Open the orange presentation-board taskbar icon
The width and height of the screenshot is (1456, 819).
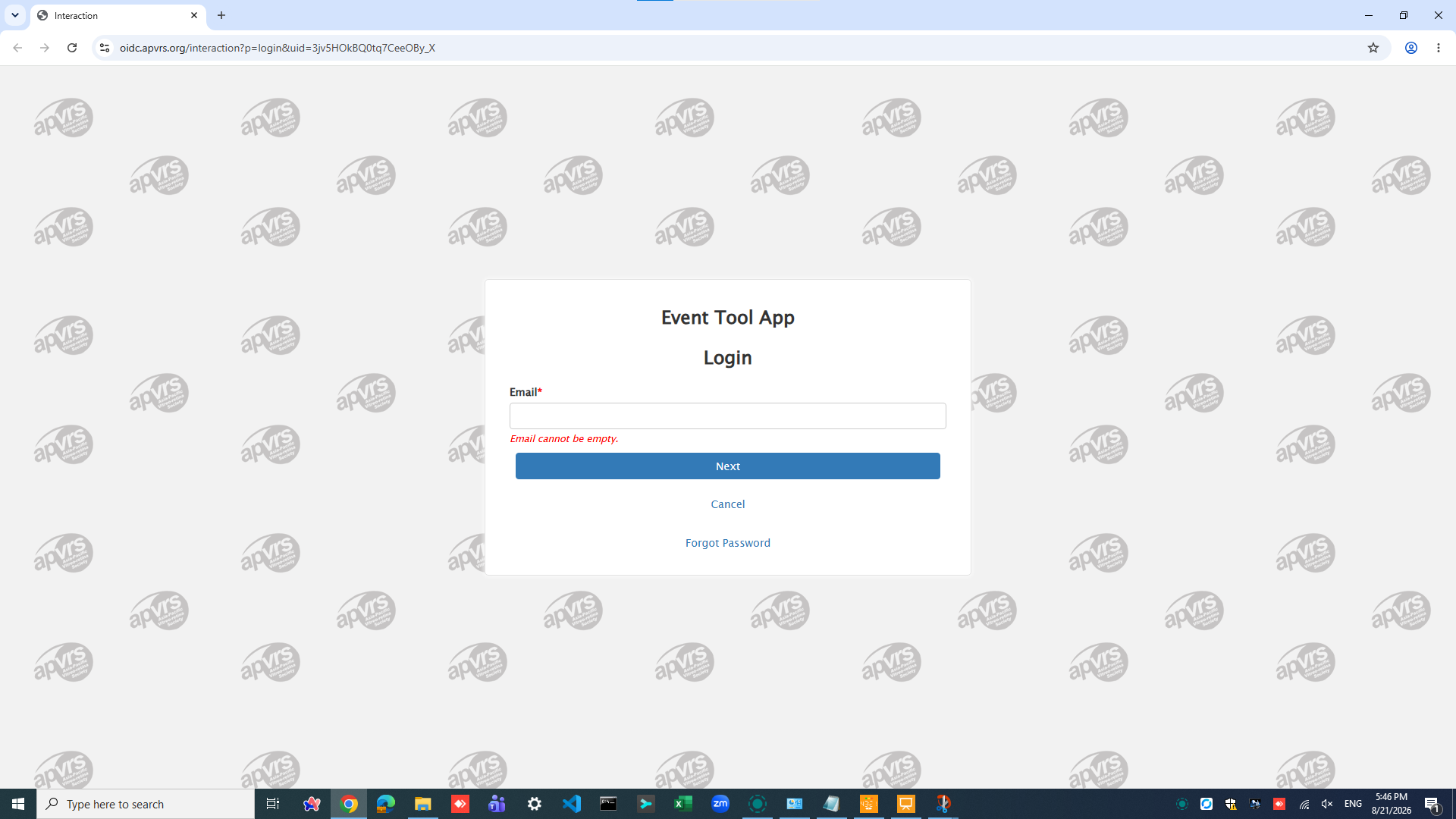coord(906,804)
